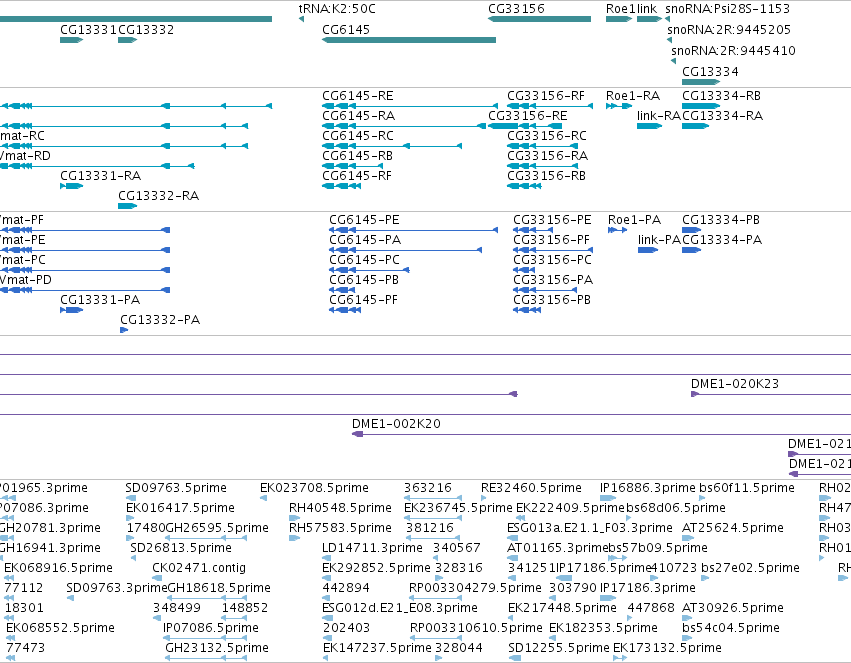Screen dimensions: 851x663
Task: Open the Roe1-RA transcript
Action: coord(633,96)
